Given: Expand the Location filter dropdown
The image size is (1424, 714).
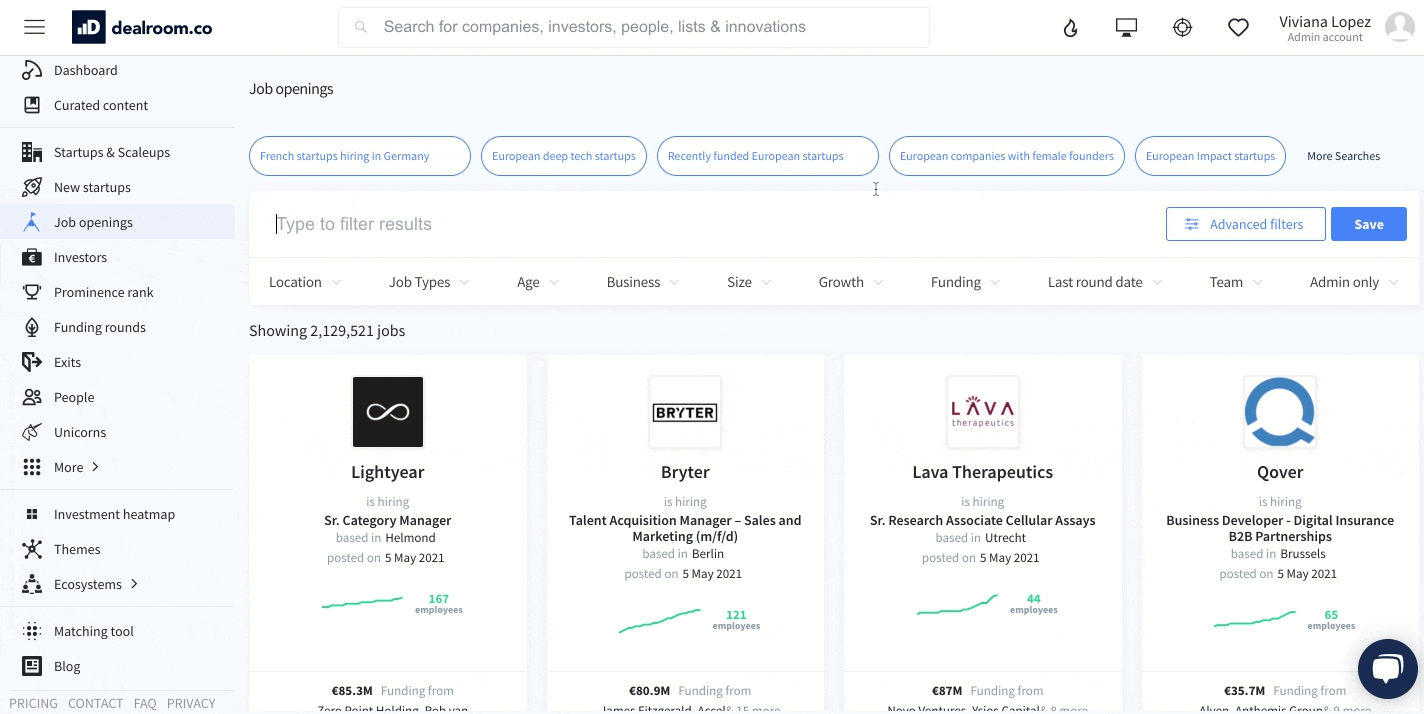Looking at the screenshot, I should (x=305, y=282).
